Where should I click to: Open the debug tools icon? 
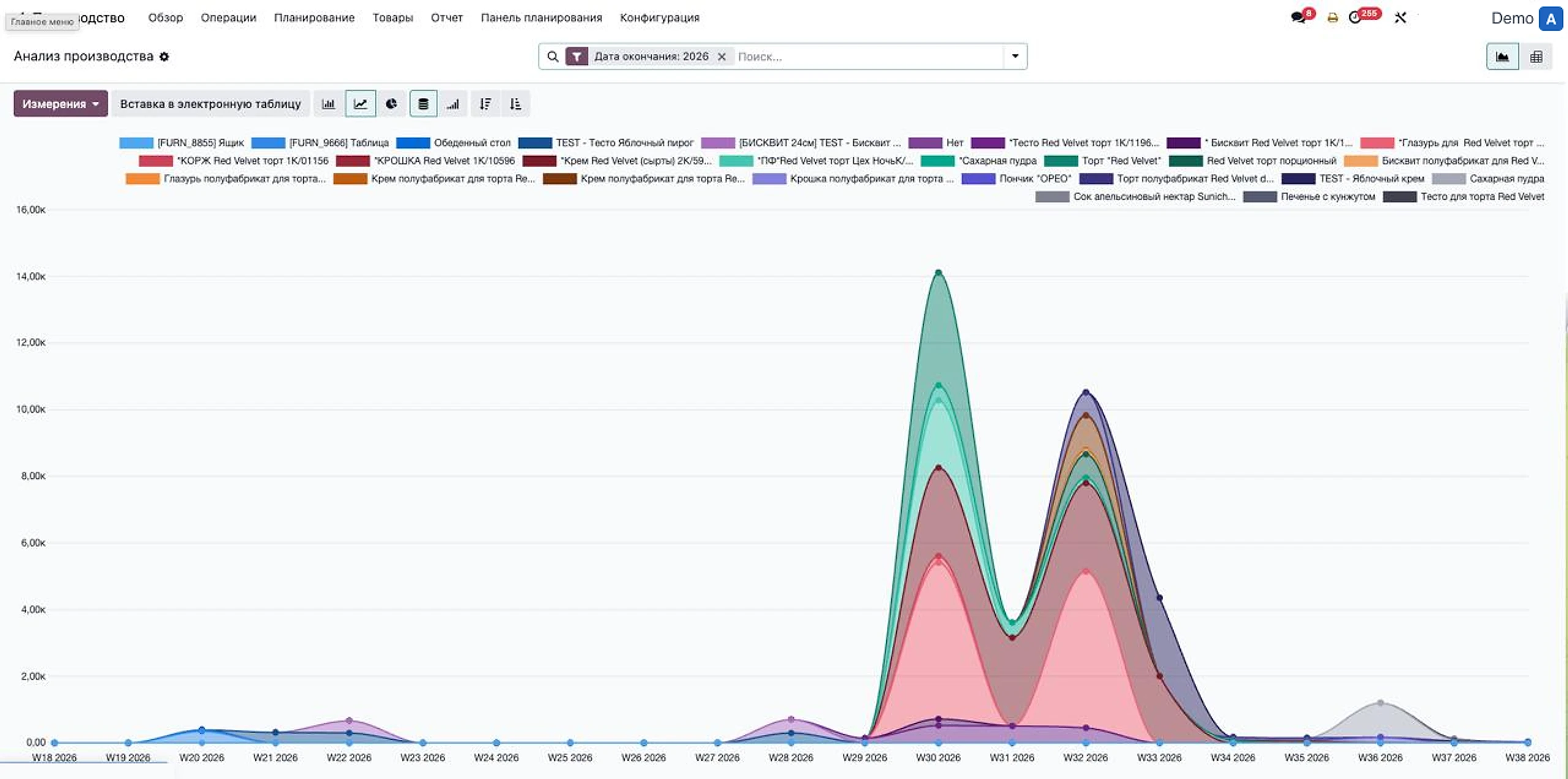tap(1401, 18)
